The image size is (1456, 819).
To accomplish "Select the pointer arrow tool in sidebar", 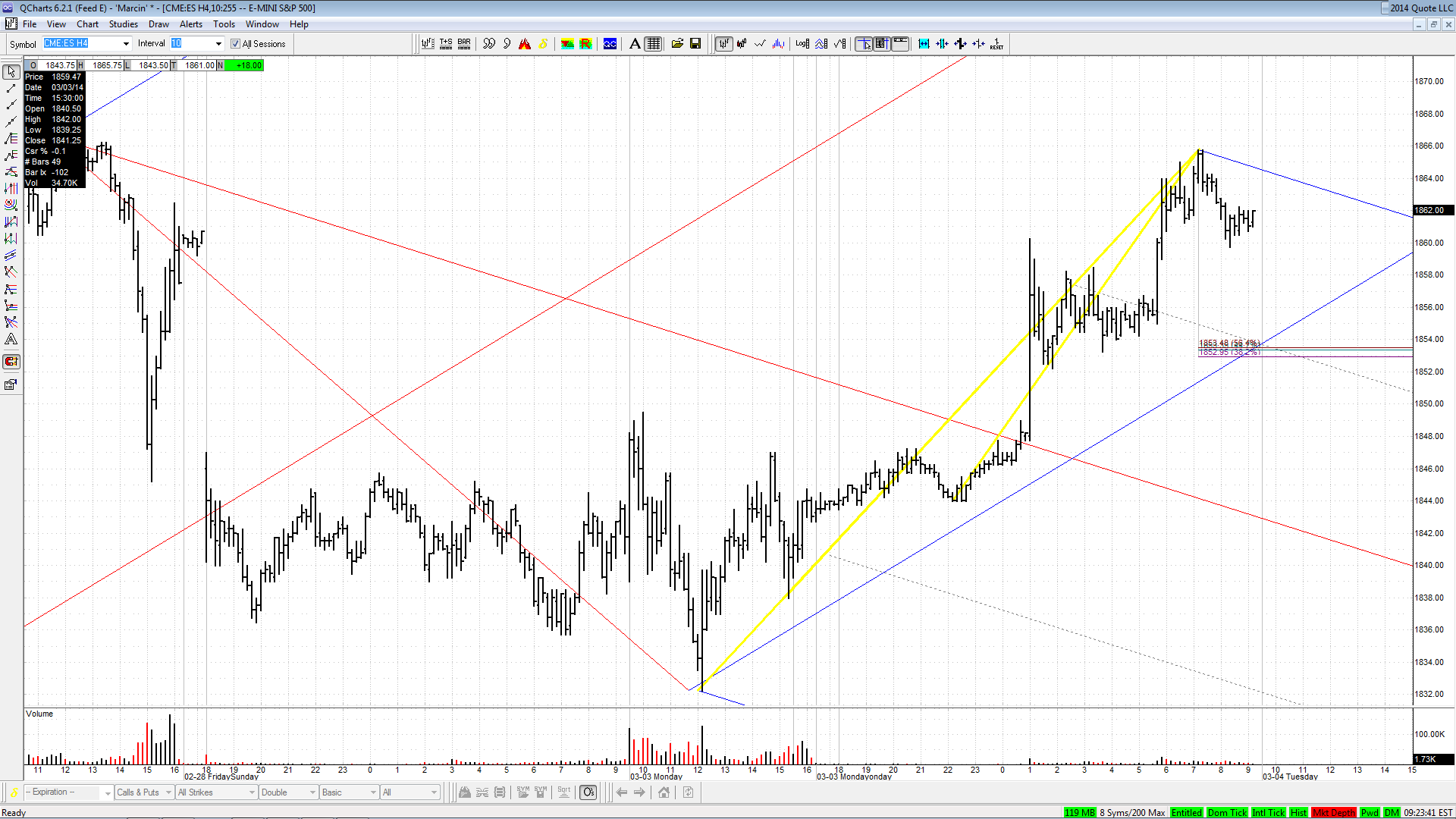I will pyautogui.click(x=11, y=72).
